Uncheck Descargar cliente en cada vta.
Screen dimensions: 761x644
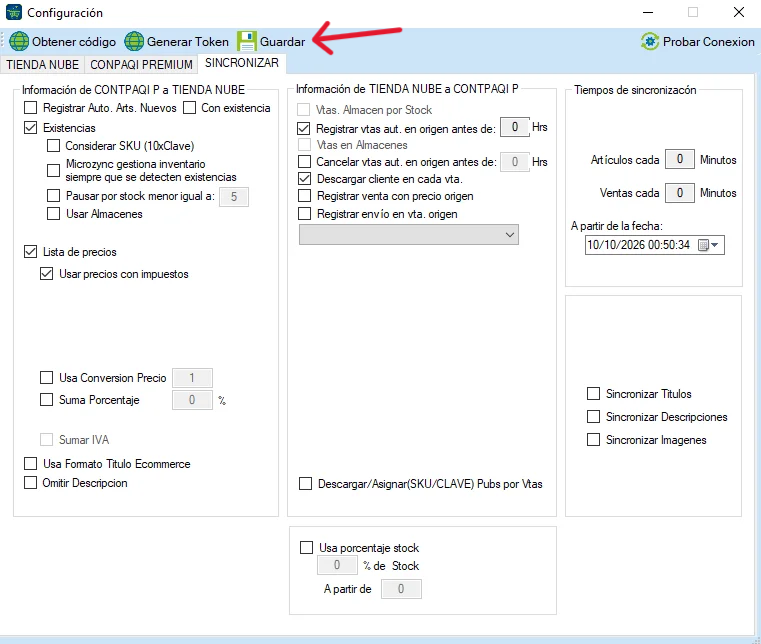tap(304, 179)
